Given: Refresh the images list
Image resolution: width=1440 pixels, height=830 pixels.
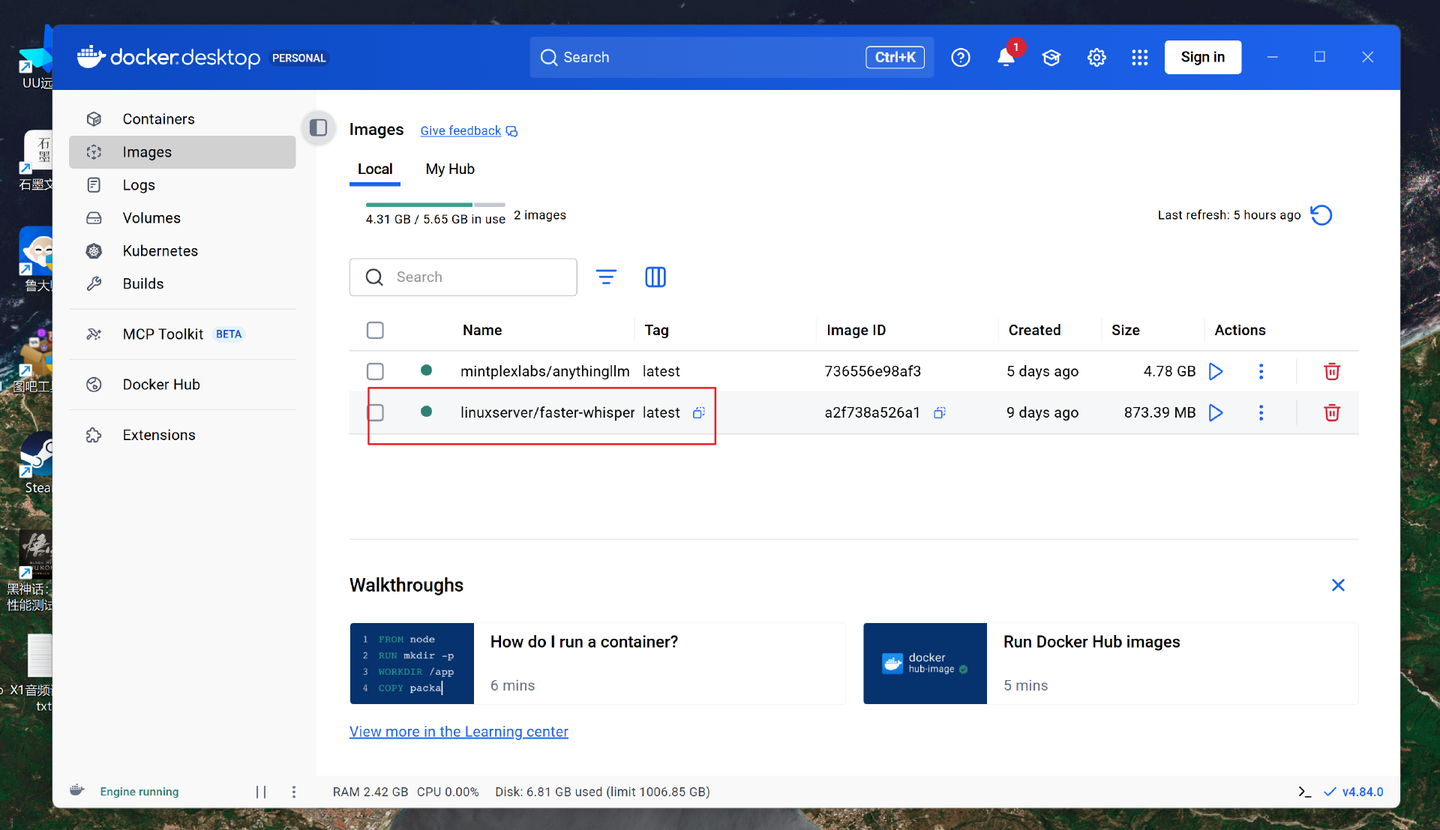Looking at the screenshot, I should pos(1321,215).
